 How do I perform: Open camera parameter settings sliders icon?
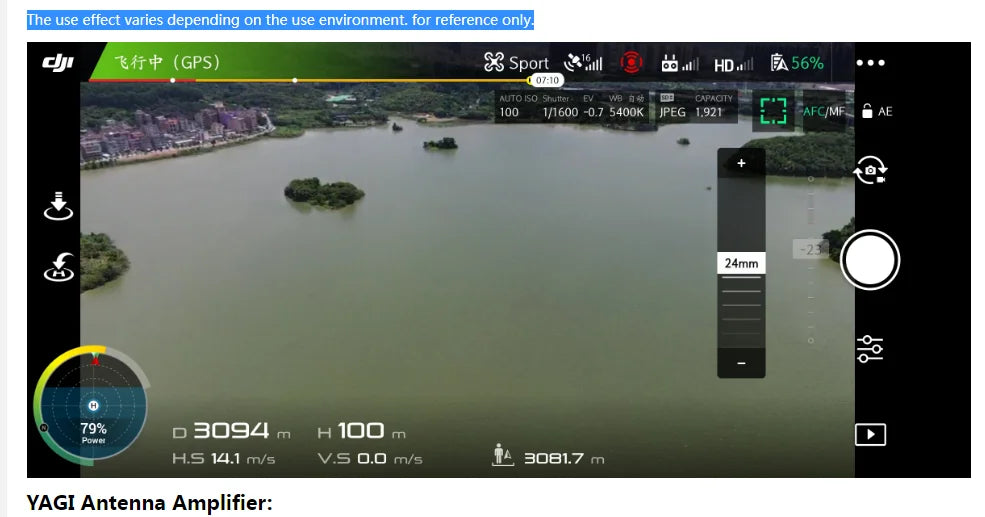coord(870,348)
